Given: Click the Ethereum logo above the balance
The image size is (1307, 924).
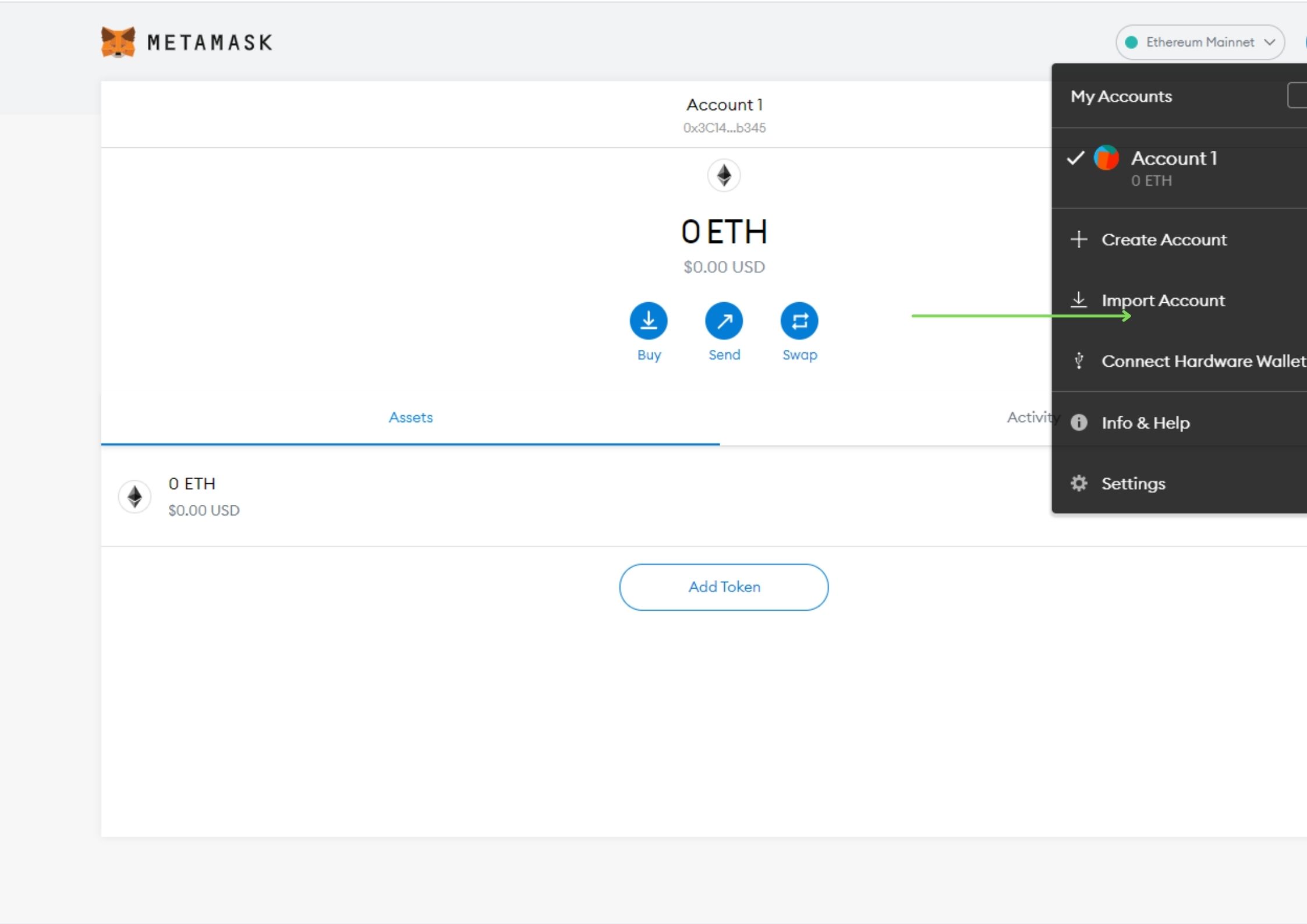Looking at the screenshot, I should (x=724, y=175).
